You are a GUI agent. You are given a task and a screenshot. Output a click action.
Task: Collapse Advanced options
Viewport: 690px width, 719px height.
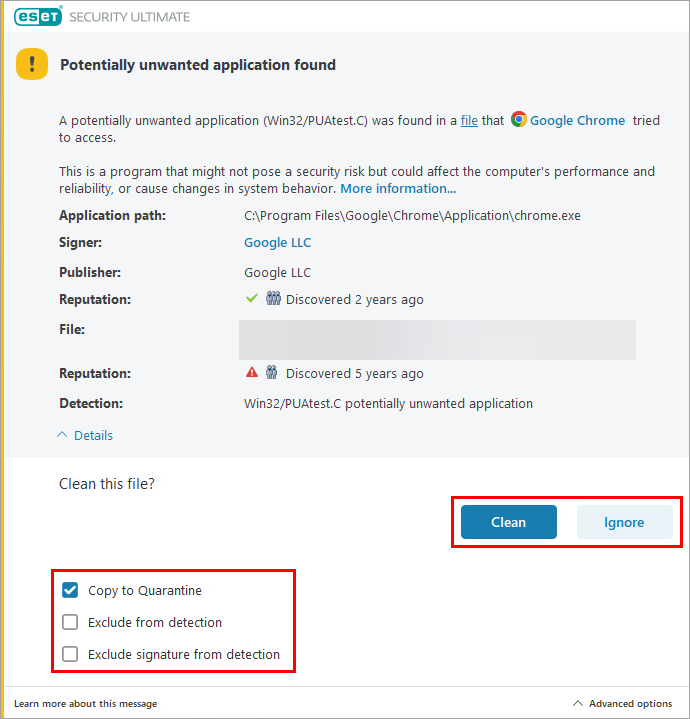(622, 704)
